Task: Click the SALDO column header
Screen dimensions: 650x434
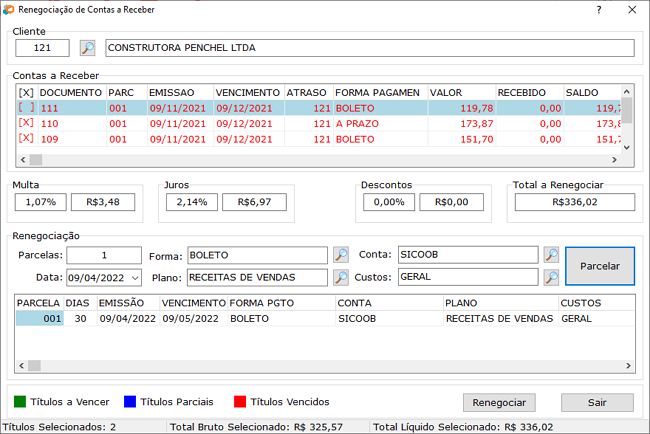Action: pyautogui.click(x=592, y=92)
